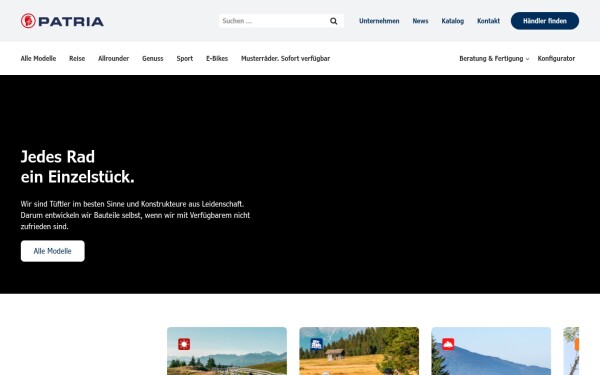
Task: Click the white Alle Modelle hero button
Action: pyautogui.click(x=52, y=251)
